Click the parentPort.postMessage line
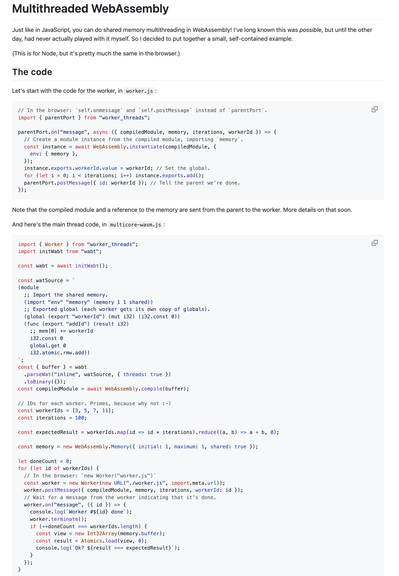This screenshot has width=399, height=576. pos(132,183)
